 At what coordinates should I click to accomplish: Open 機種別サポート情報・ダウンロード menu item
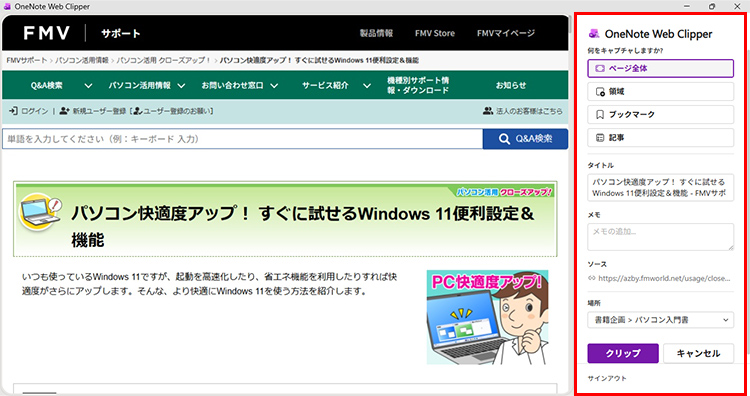tap(418, 85)
